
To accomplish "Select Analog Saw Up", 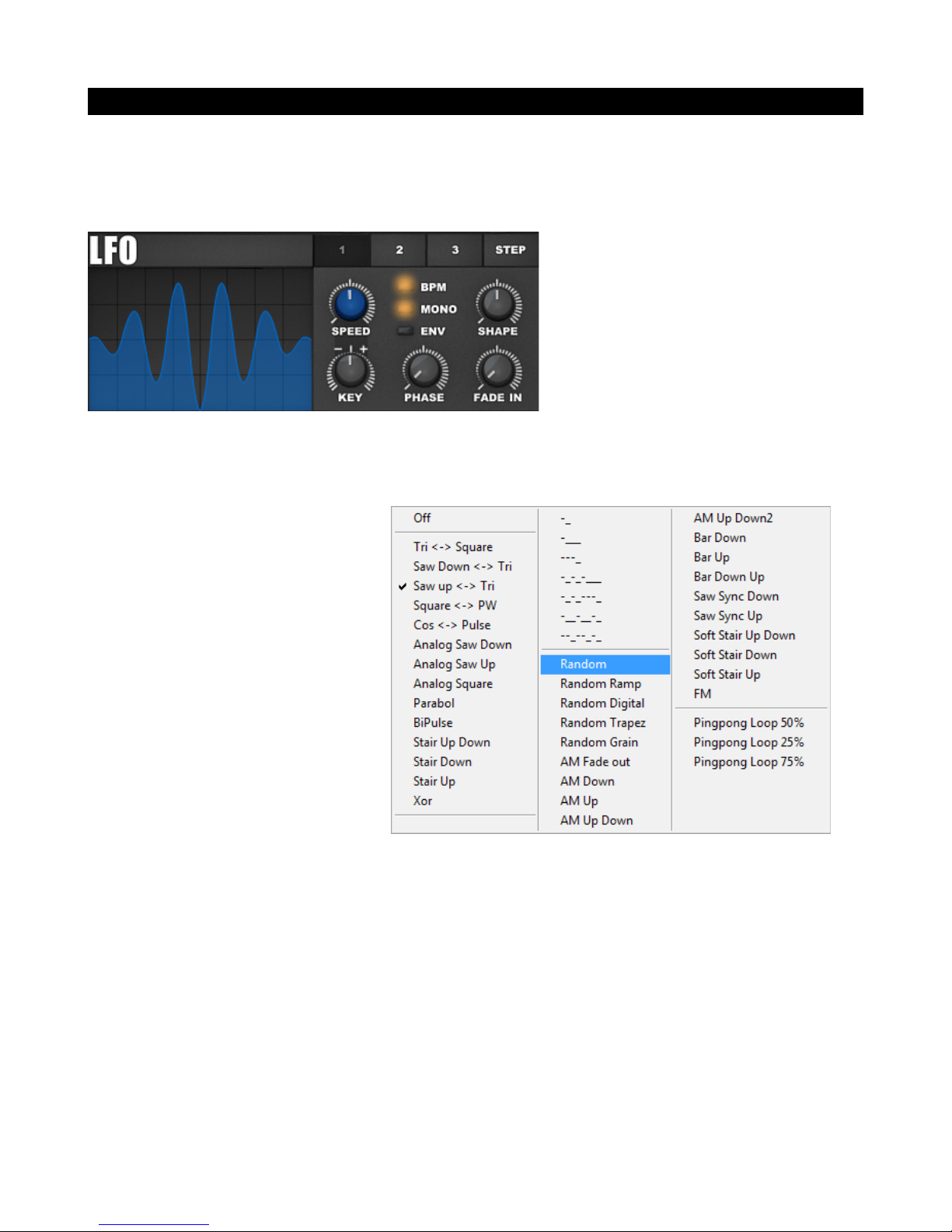I will pos(455,664).
